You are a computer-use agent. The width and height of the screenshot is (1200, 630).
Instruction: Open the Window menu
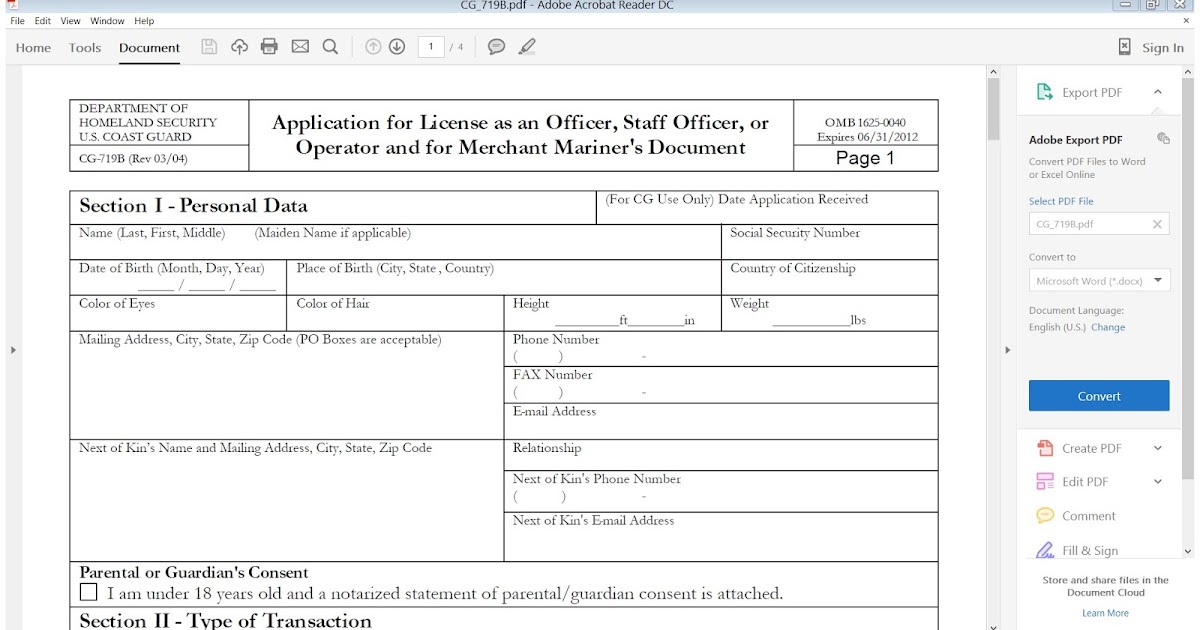tap(108, 21)
